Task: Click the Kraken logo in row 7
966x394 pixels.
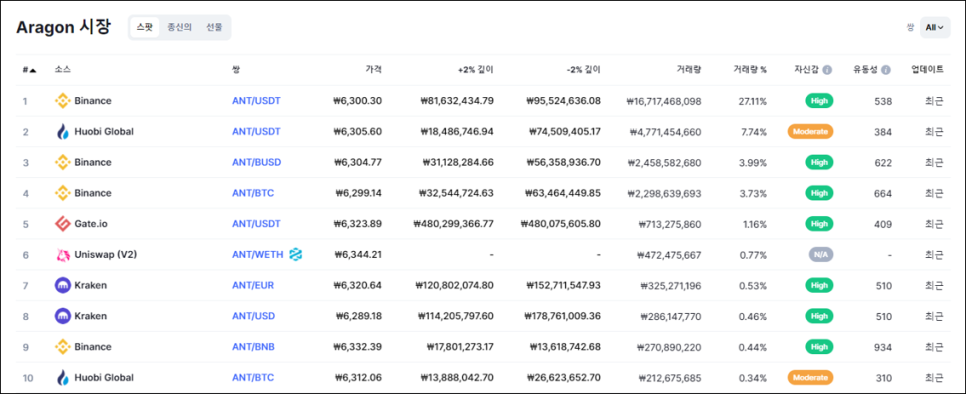Action: click(62, 286)
